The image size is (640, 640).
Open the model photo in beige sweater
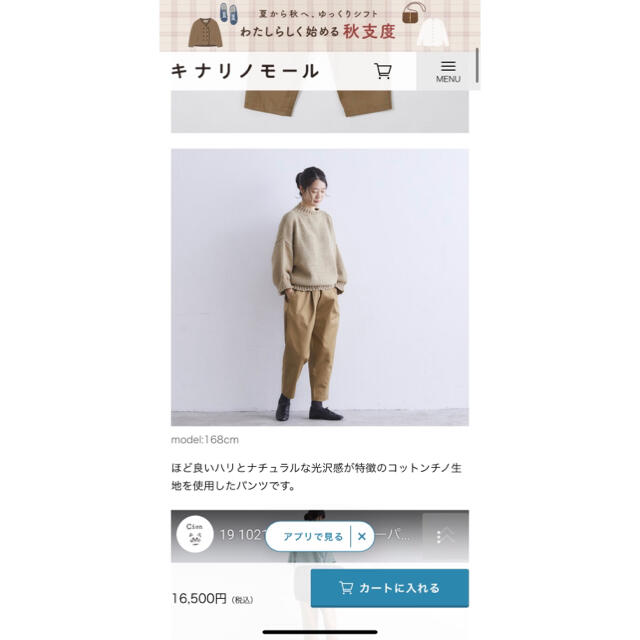tap(320, 287)
